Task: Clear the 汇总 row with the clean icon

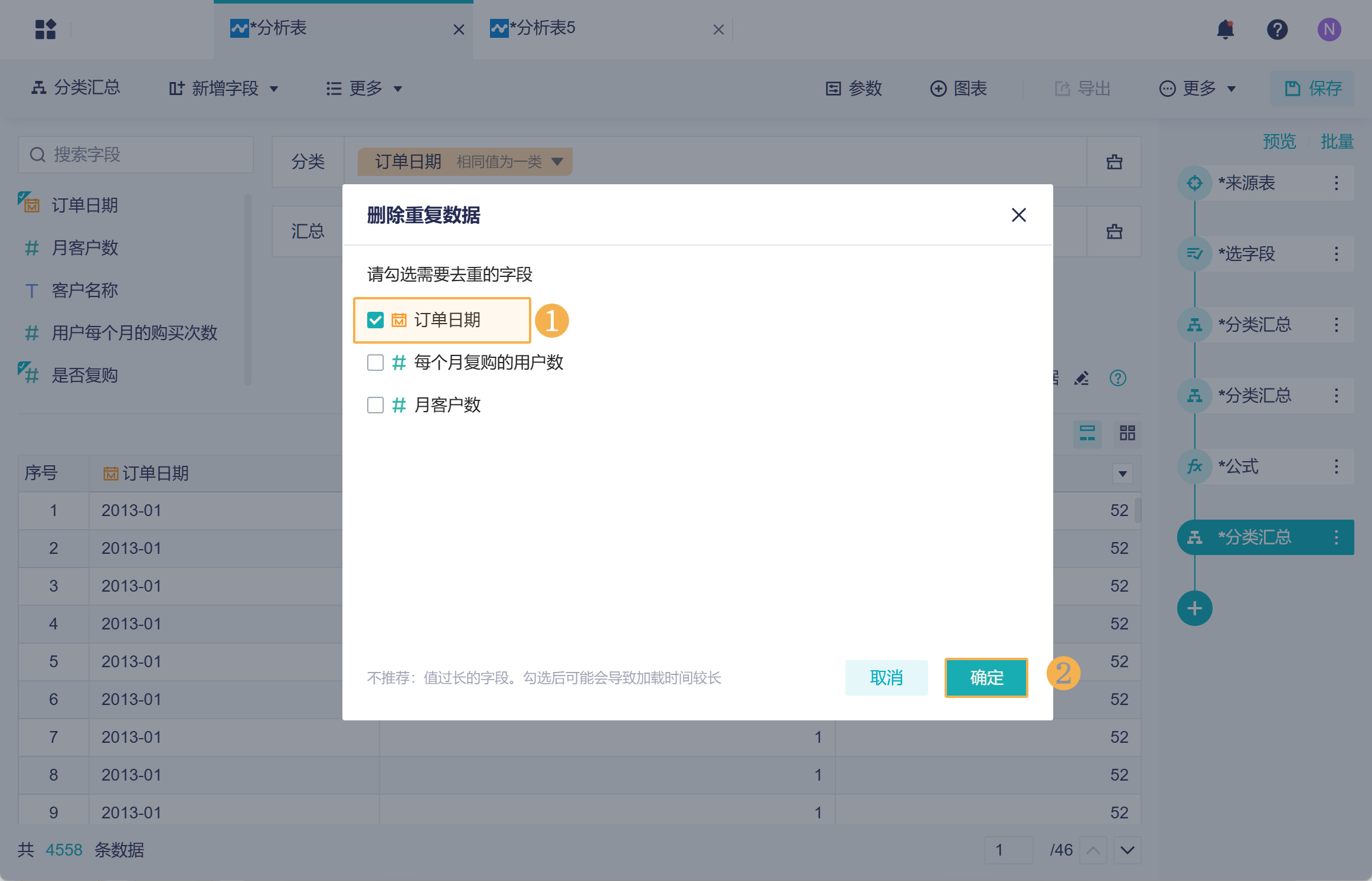Action: coord(1114,231)
